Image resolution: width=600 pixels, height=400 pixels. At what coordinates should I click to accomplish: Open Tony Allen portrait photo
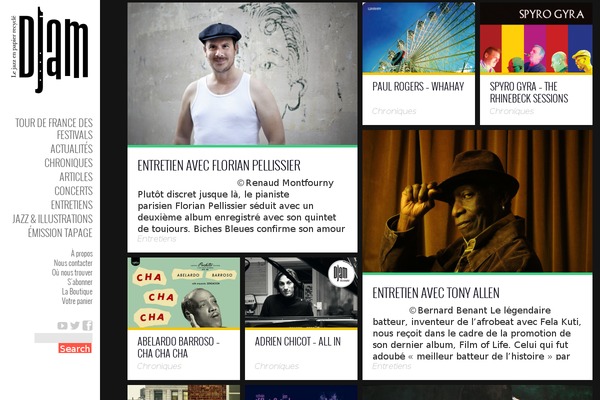[x=477, y=201]
